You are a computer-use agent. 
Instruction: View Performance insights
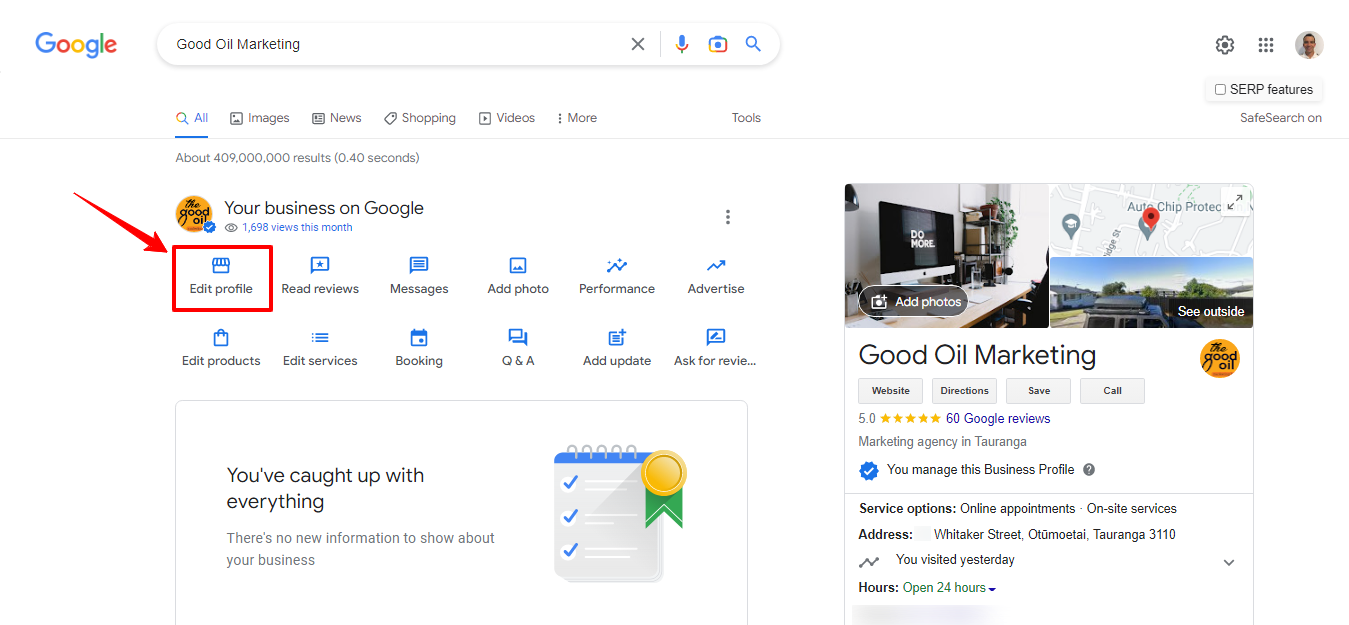coord(617,276)
